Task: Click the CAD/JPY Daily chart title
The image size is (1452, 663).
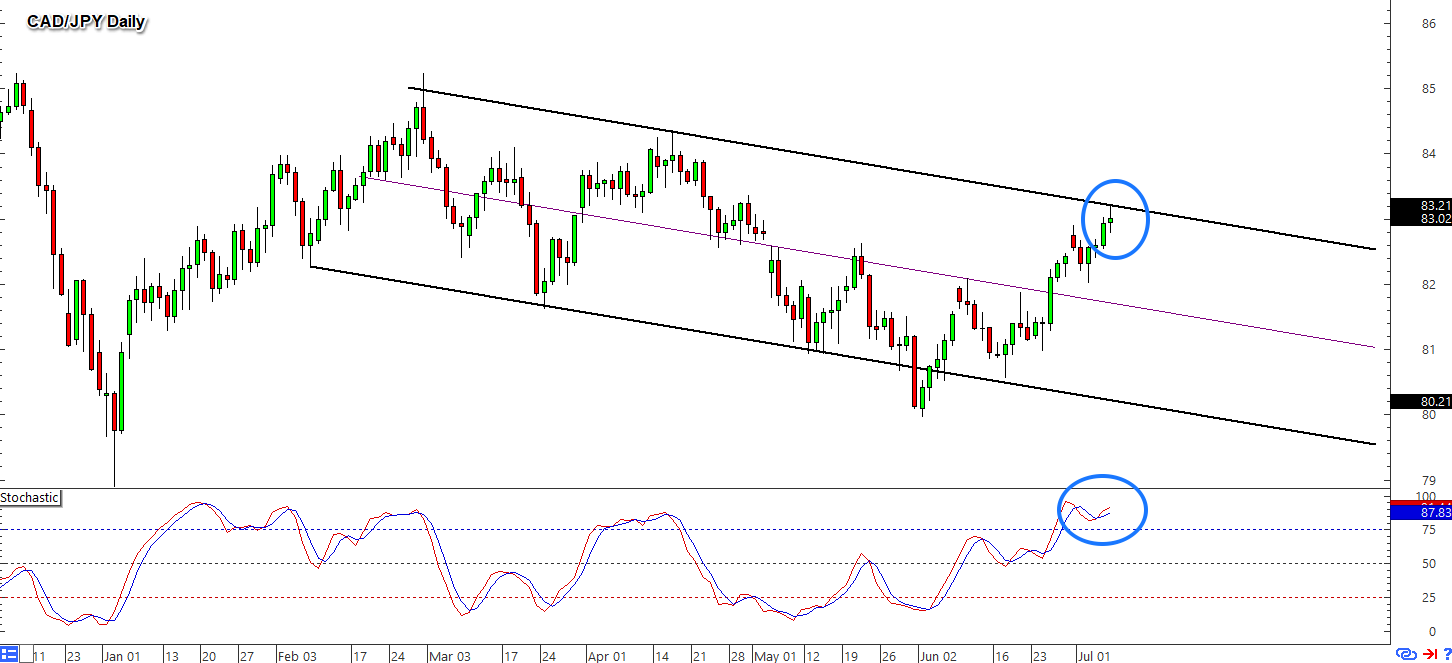Action: coord(86,22)
